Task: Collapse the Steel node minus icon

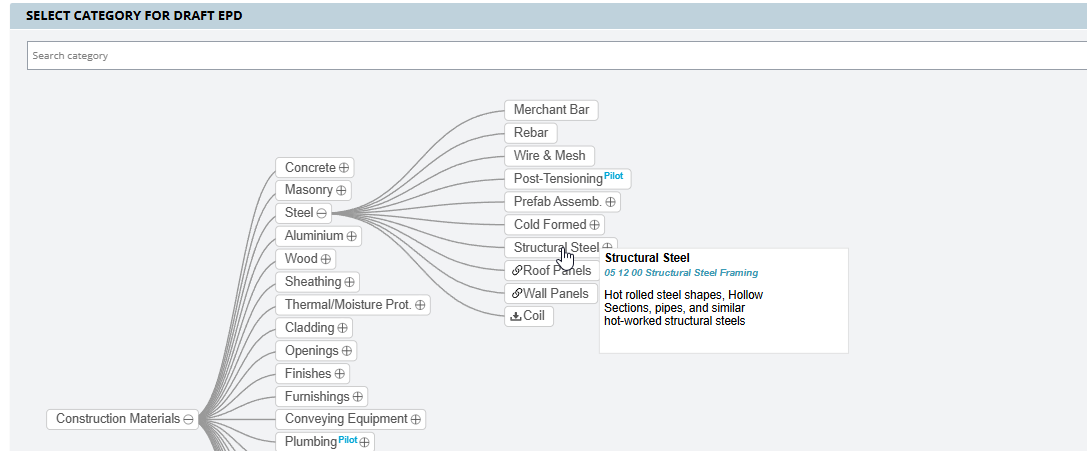Action: [322, 213]
